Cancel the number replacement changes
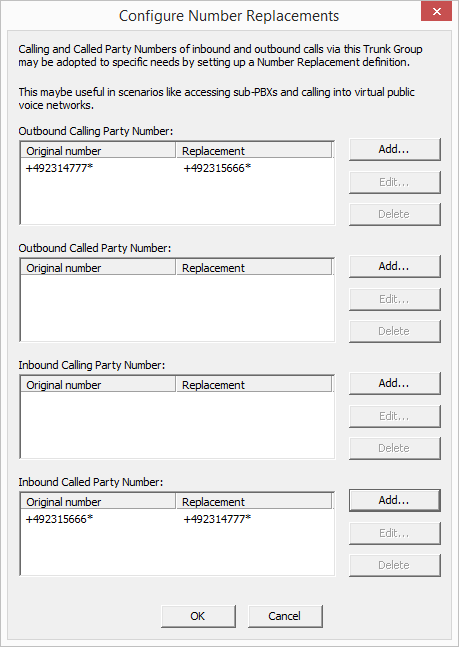The width and height of the screenshot is (459, 647). click(285, 616)
